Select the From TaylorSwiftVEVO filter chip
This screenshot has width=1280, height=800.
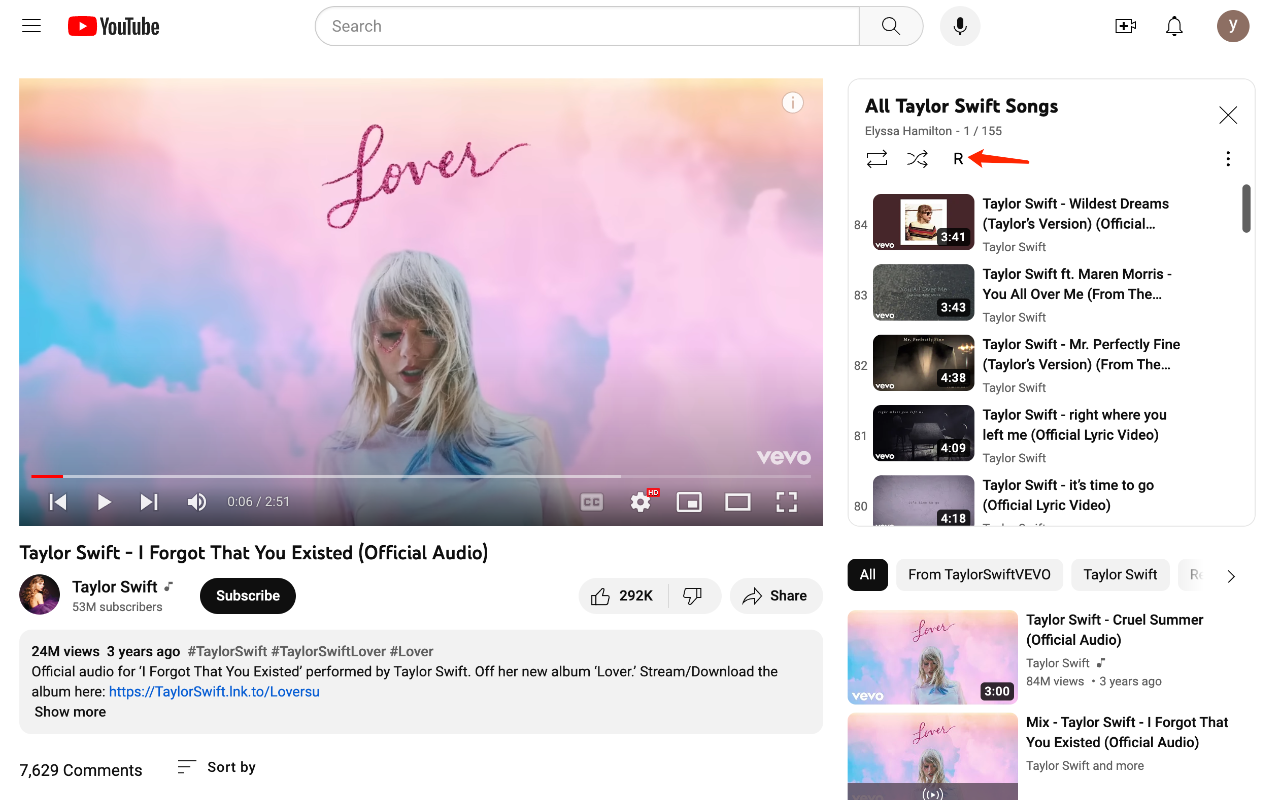coord(979,574)
